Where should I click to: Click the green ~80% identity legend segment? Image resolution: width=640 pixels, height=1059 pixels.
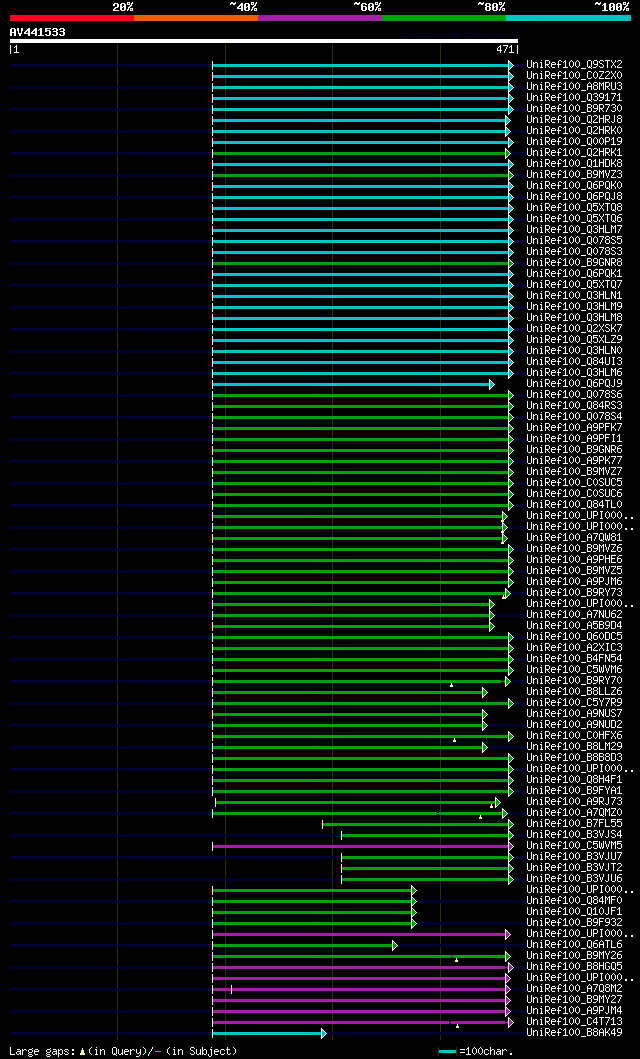(444, 18)
